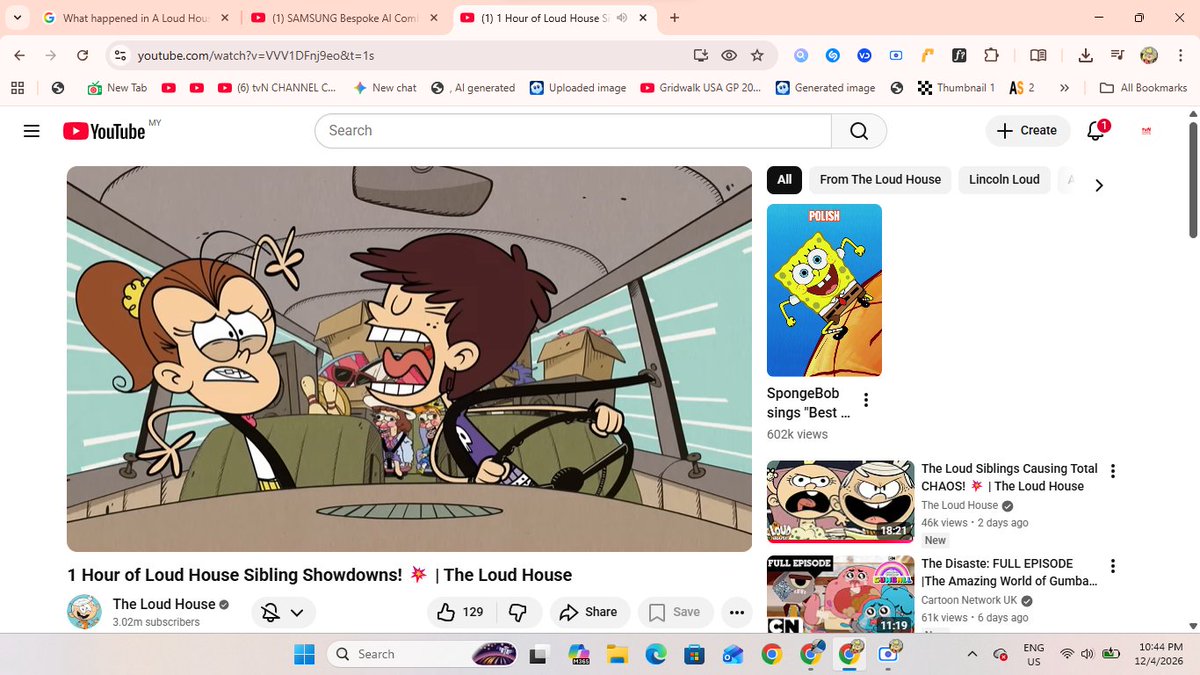Open Loud Siblings Causing Total CHAOS thumbnail

(x=840, y=504)
